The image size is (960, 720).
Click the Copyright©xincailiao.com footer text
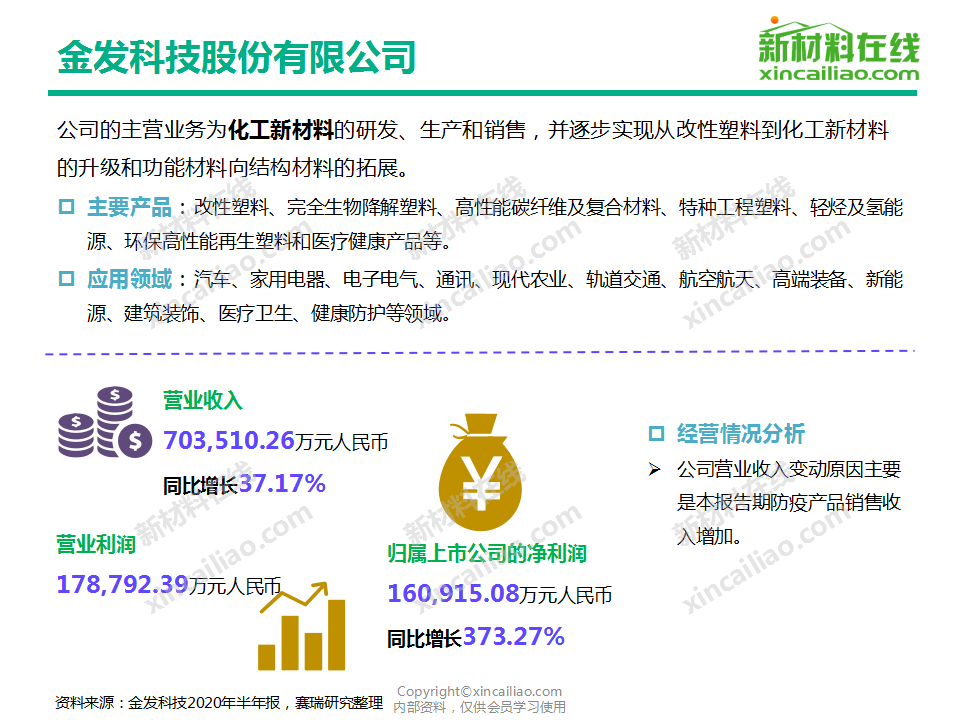coord(479,691)
